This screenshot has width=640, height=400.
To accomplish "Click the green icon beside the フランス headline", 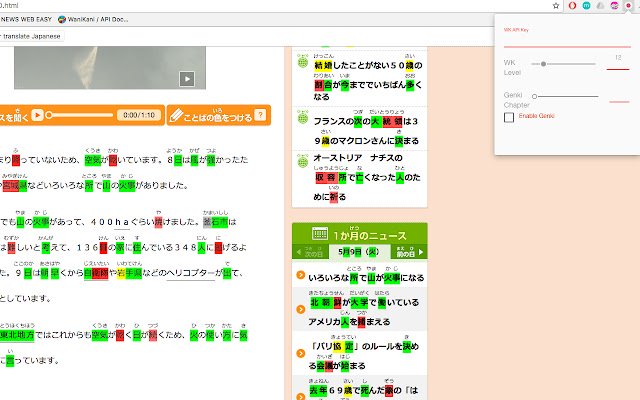I will click(302, 117).
